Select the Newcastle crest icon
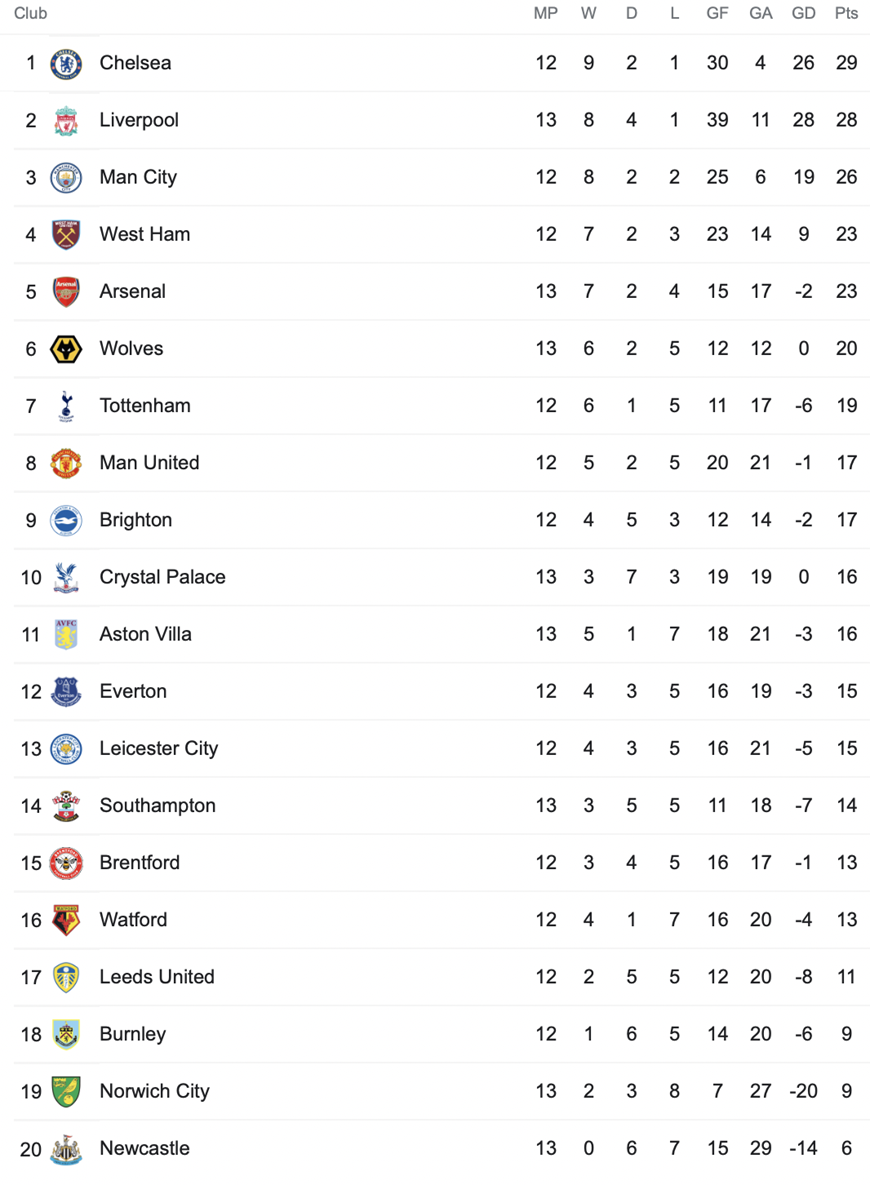The image size is (870, 1185). click(66, 1149)
